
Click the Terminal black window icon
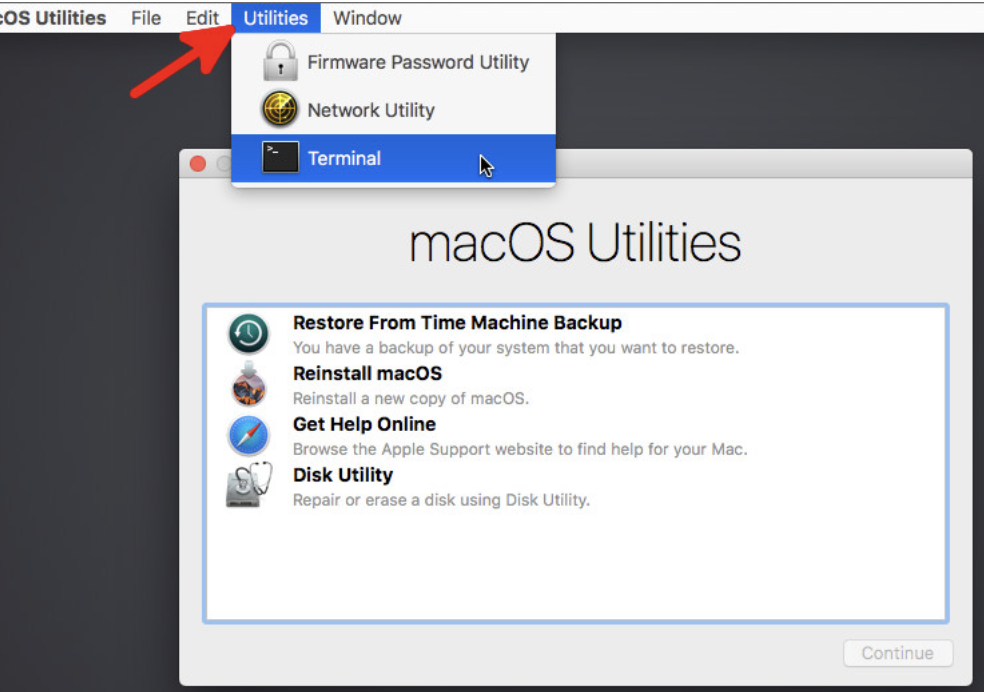[280, 157]
